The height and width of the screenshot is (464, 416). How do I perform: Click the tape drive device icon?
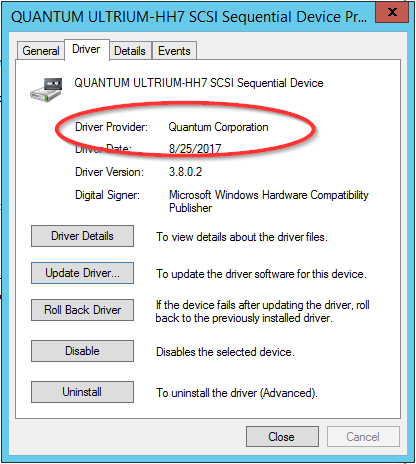[x=46, y=89]
